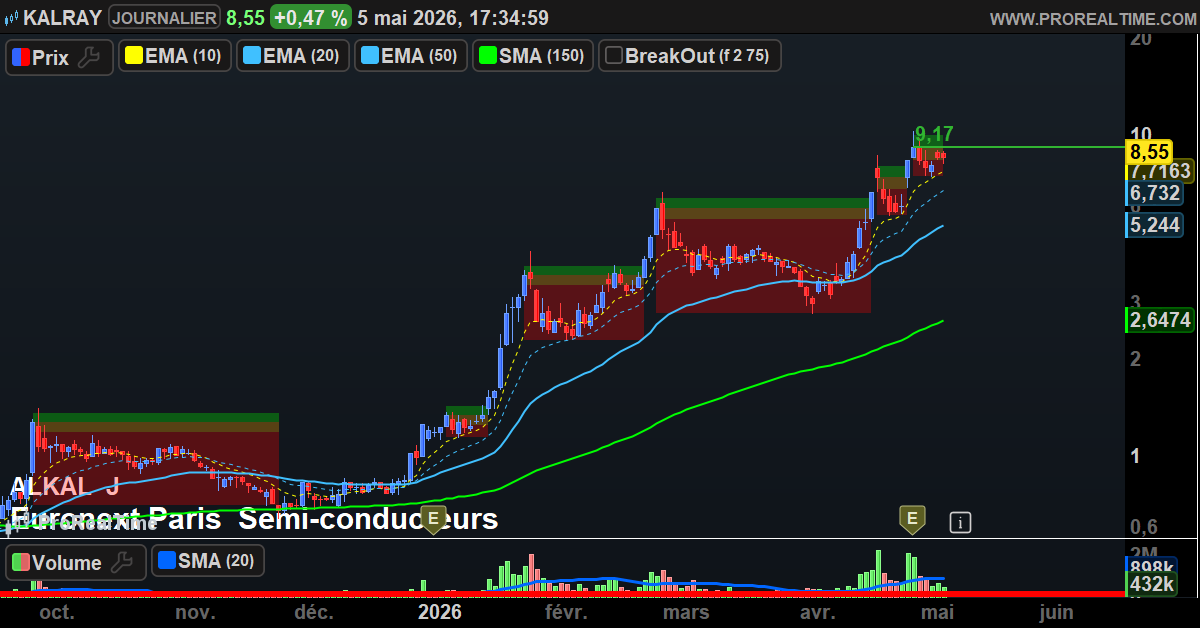The height and width of the screenshot is (628, 1200).
Task: Click the date 5 mai 2026, 17:34:59
Action: (452, 17)
